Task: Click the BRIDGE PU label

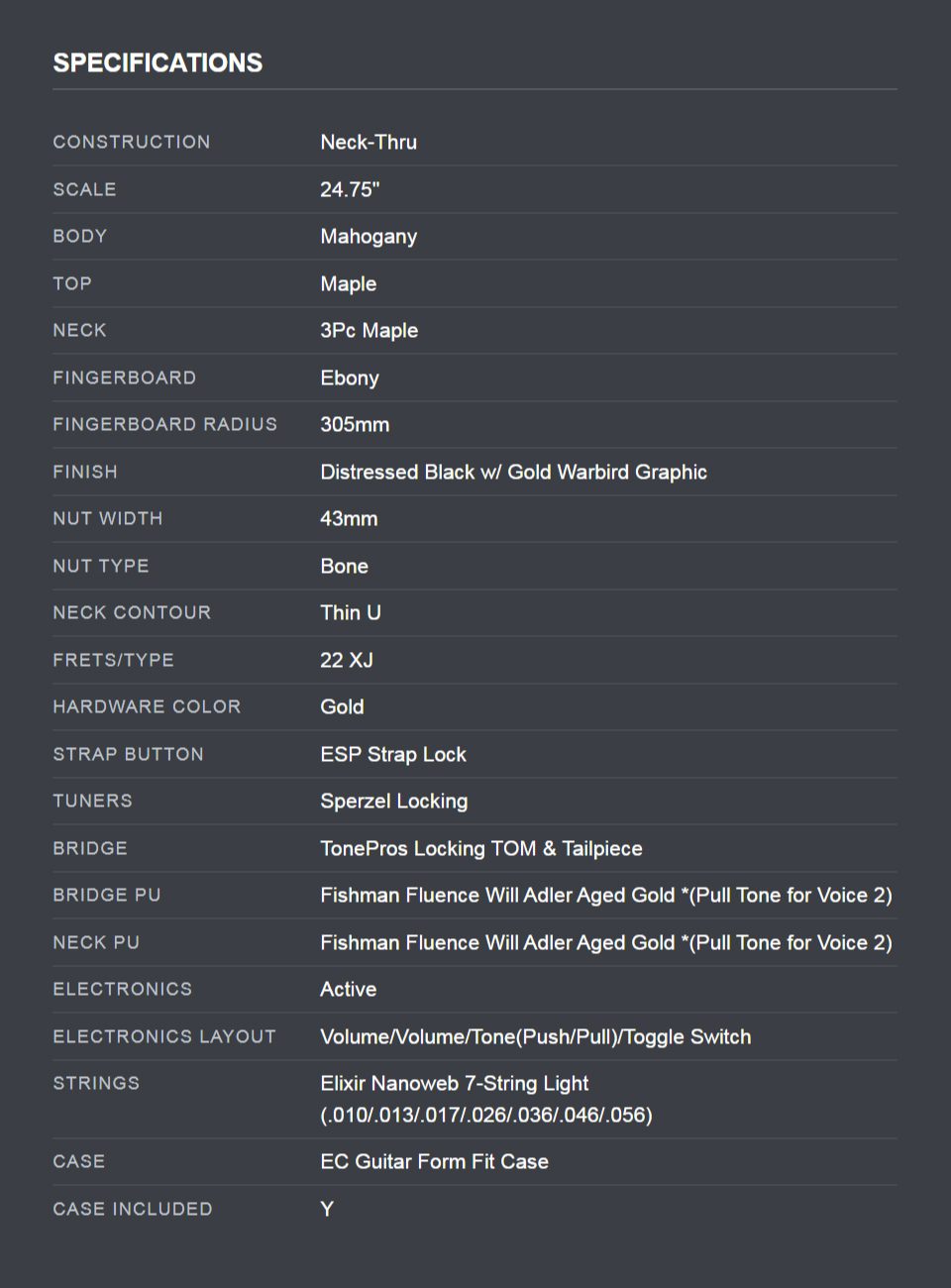Action: pos(107,895)
